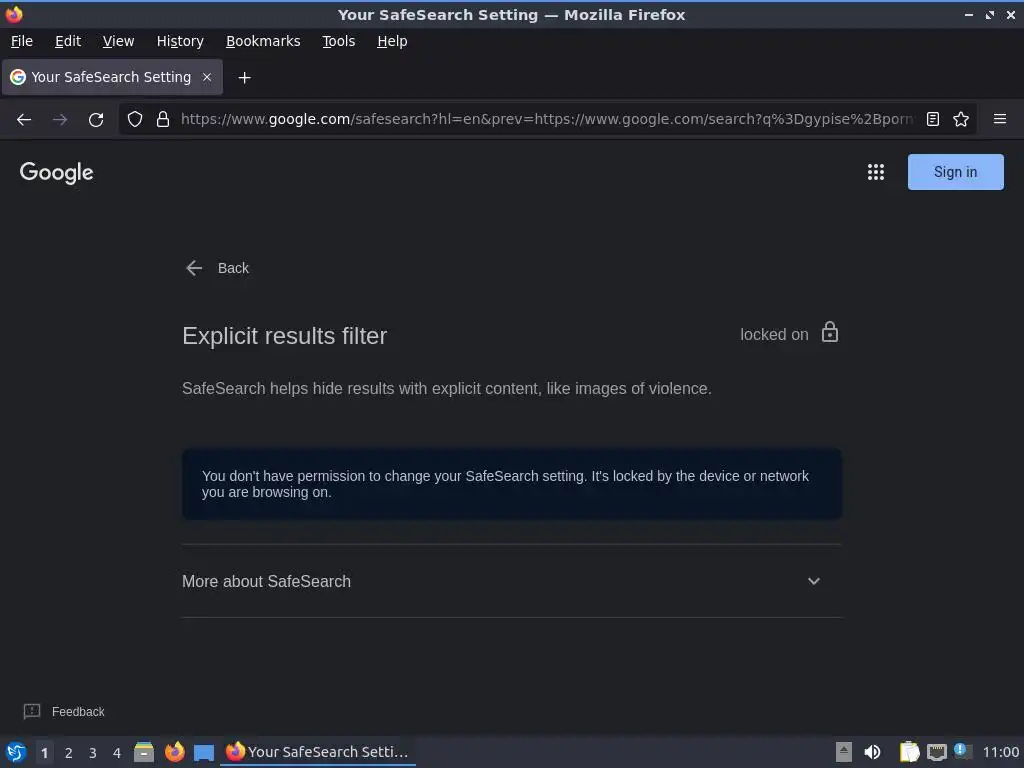Screen dimensions: 1024x768
Task: Open the Tools menu
Action: 338,41
